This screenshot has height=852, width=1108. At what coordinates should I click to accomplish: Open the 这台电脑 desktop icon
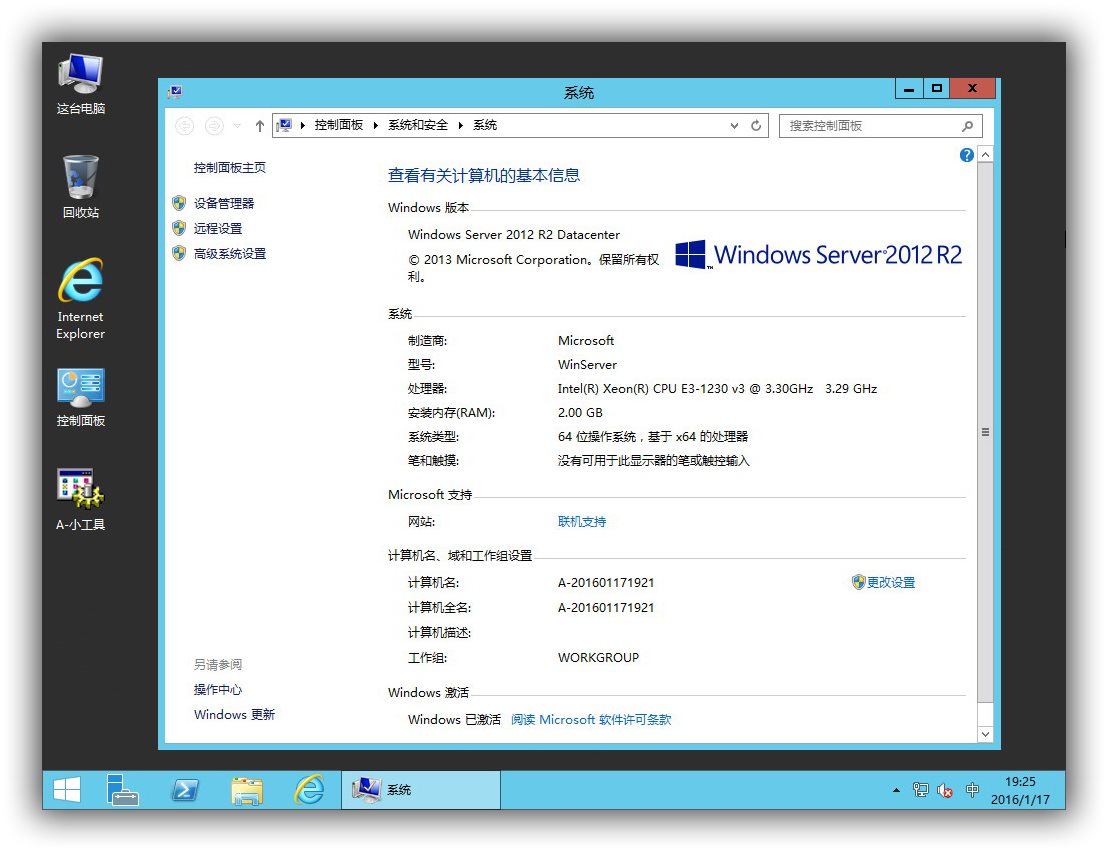coord(81,84)
